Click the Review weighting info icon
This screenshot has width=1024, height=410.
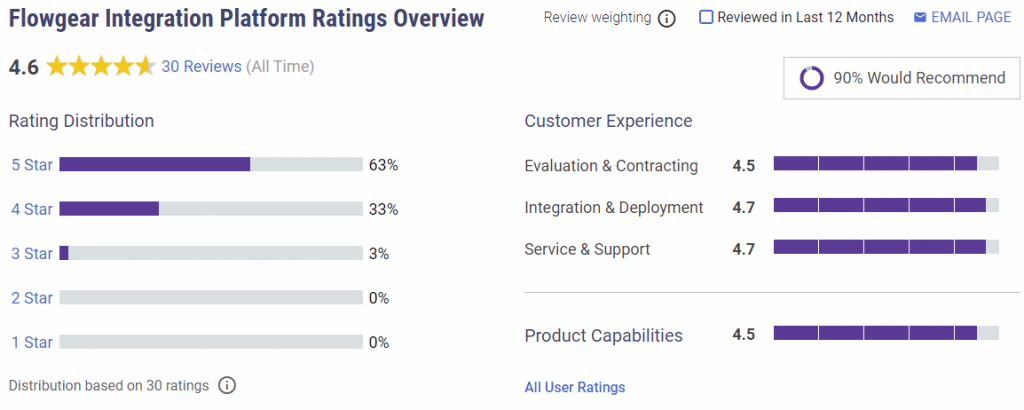(667, 19)
